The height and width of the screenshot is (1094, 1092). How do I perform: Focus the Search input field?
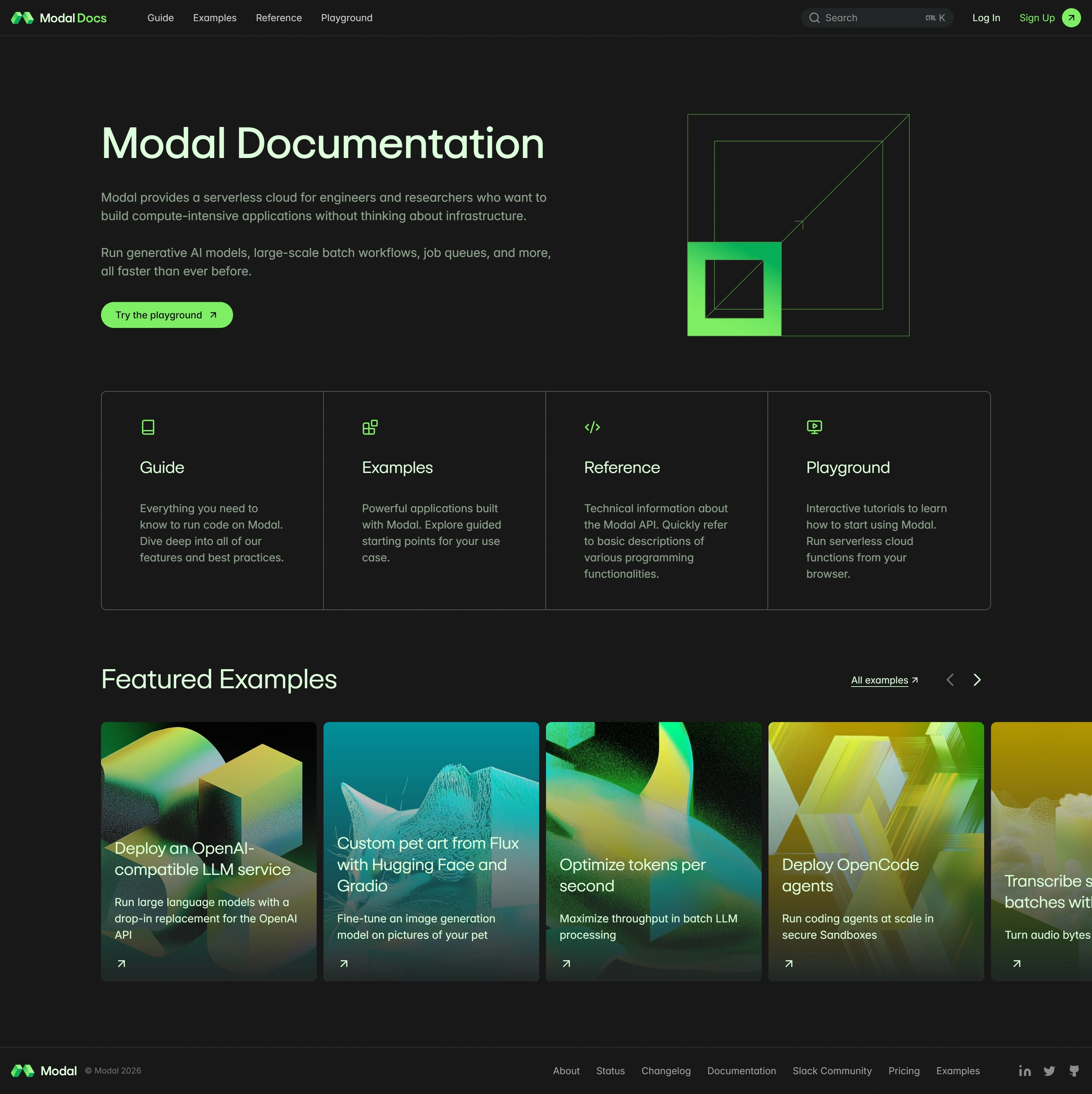[x=877, y=18]
